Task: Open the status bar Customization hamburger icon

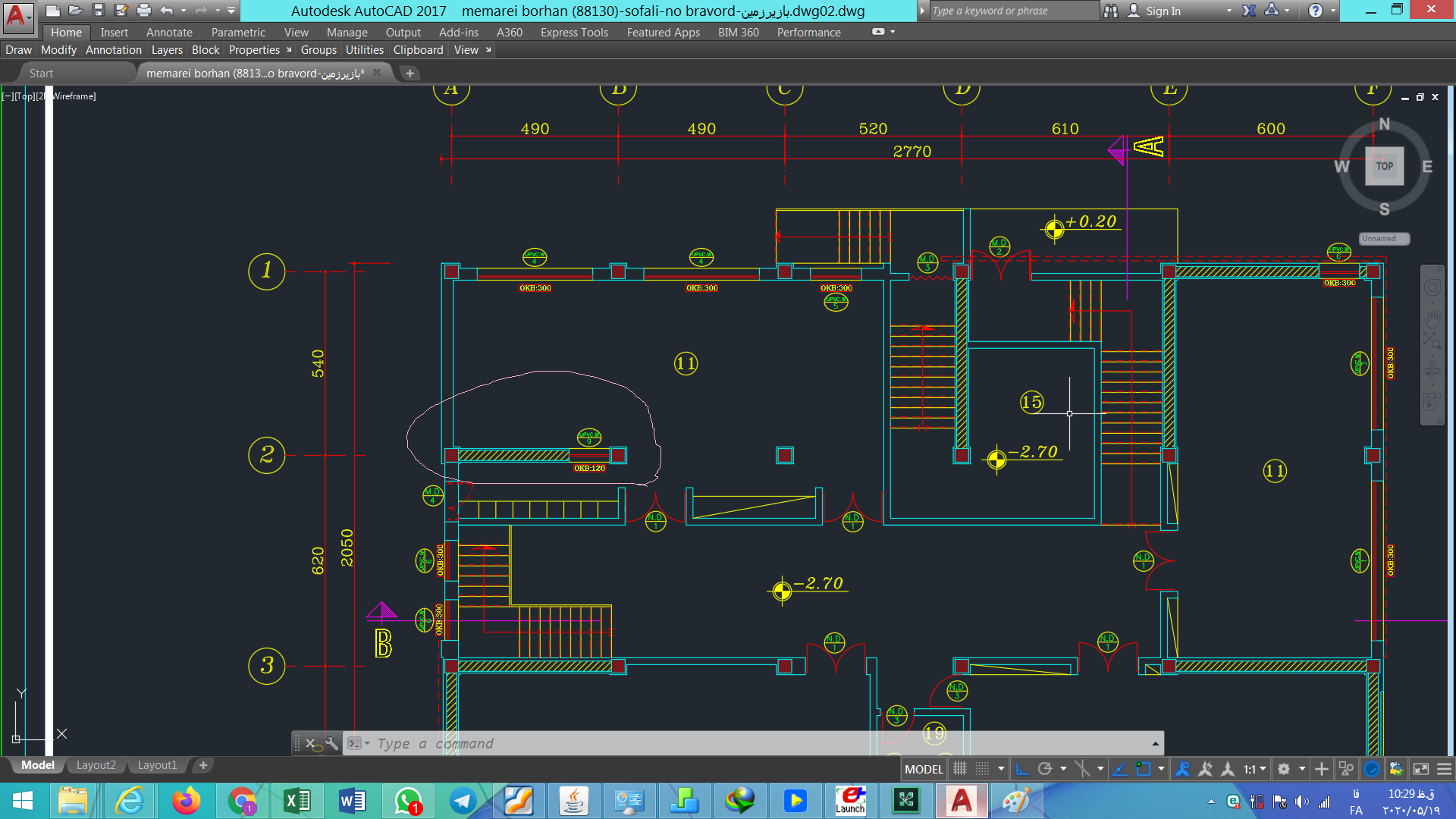Action: click(x=1445, y=769)
